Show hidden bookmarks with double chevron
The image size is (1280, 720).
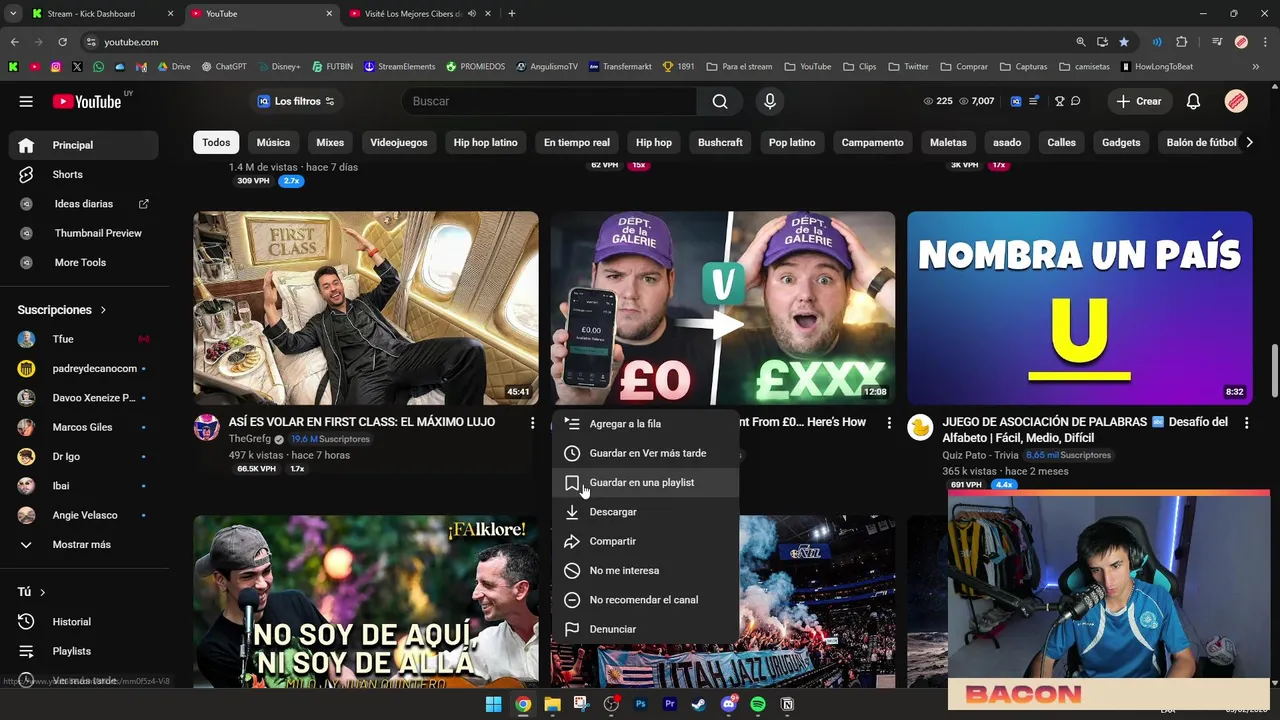pyautogui.click(x=1256, y=67)
